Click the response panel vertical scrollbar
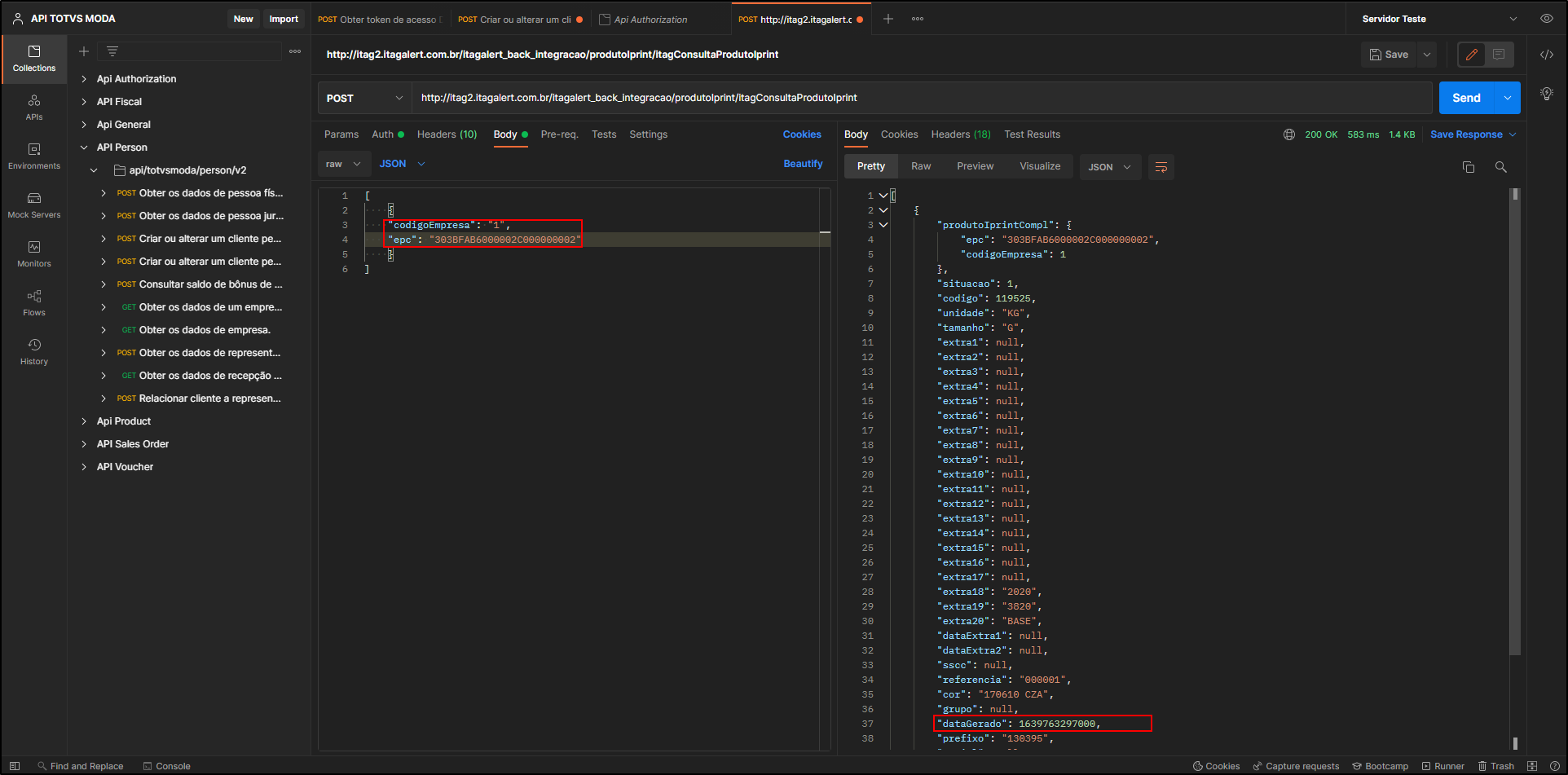The width and height of the screenshot is (1568, 775). (x=1515, y=424)
